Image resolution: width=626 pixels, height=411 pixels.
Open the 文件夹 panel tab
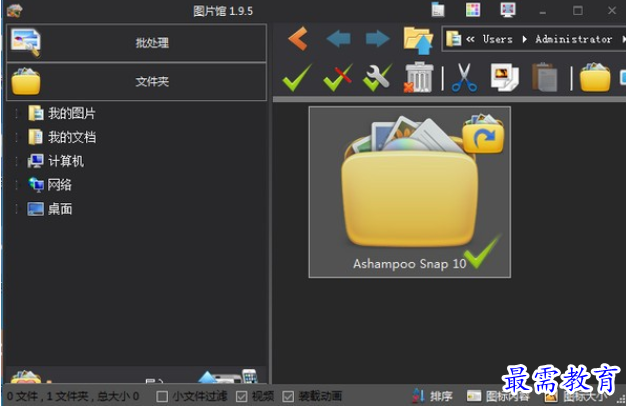coord(137,81)
